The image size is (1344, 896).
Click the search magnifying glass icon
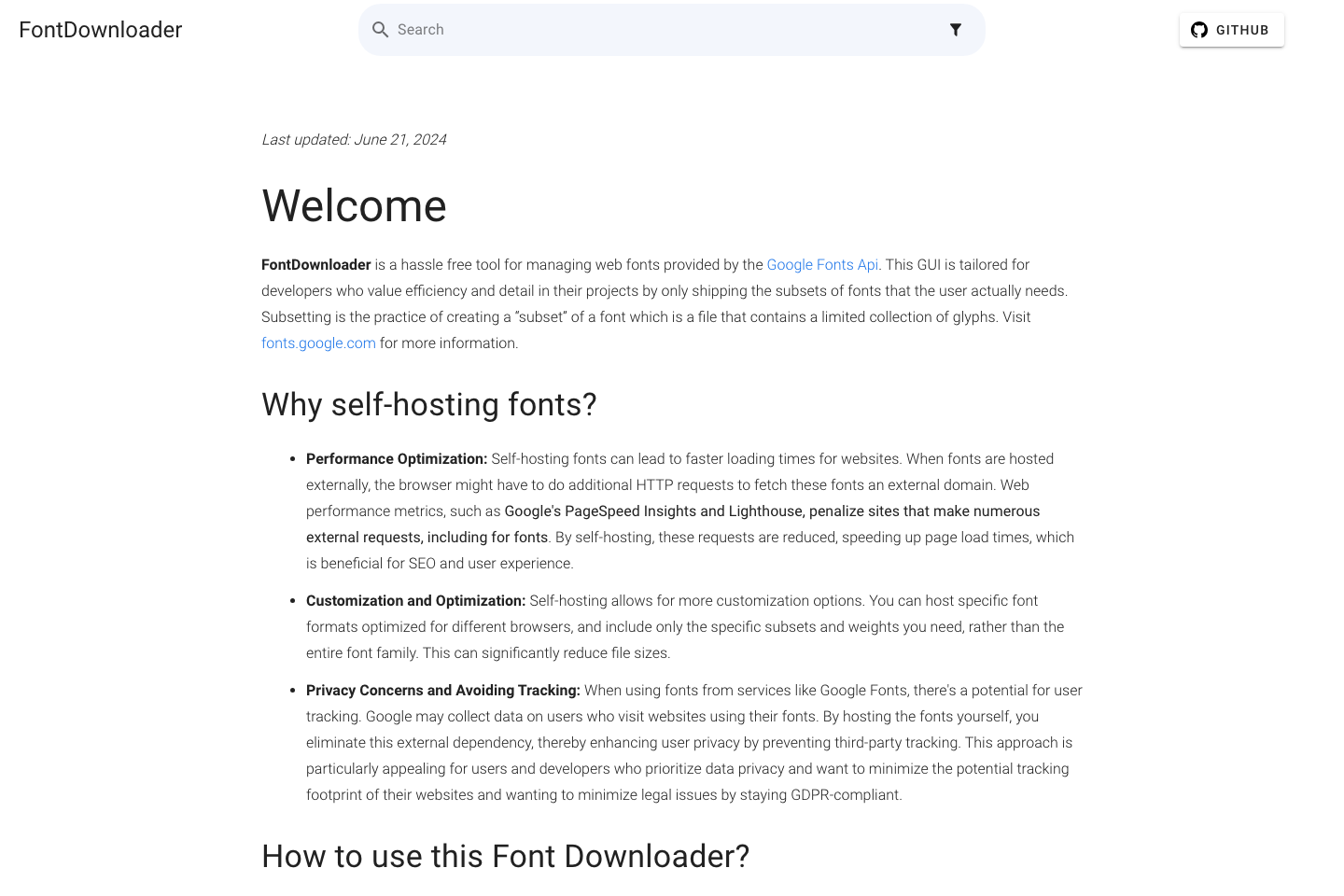point(380,29)
